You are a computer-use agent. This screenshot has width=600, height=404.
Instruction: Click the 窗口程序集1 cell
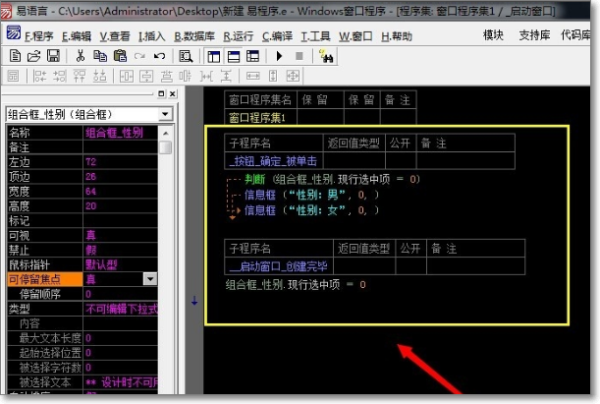[x=260, y=117]
